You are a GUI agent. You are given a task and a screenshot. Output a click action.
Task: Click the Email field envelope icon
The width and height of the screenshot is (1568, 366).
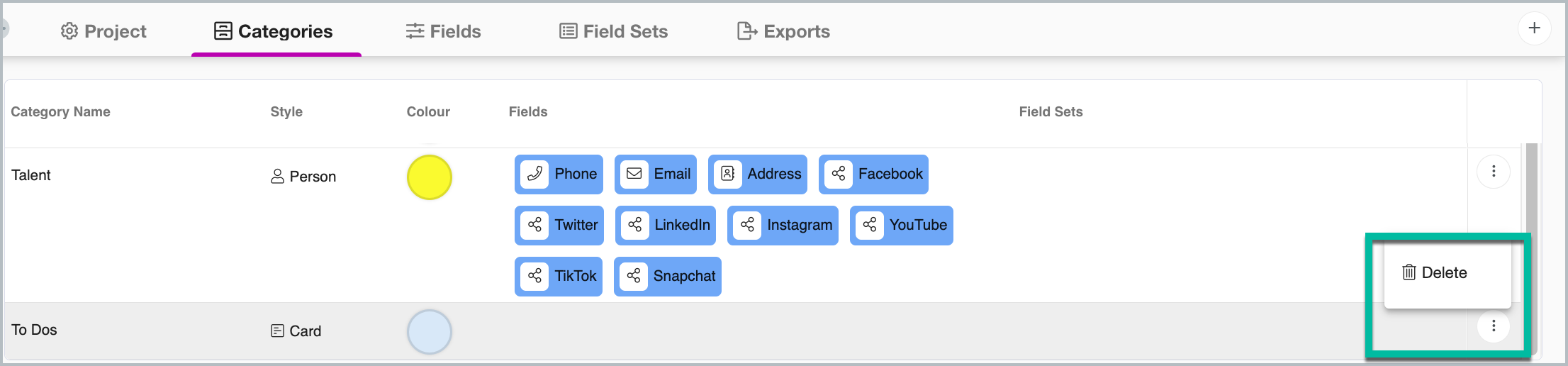(x=634, y=174)
